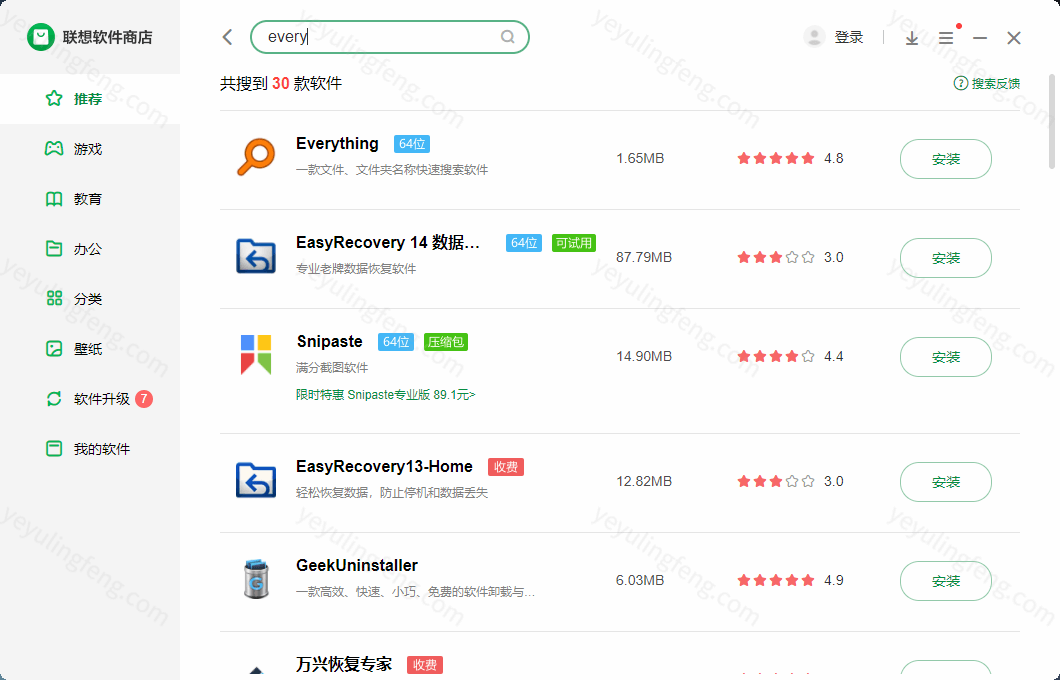
Task: Click the 12.82MB size text
Action: click(644, 481)
